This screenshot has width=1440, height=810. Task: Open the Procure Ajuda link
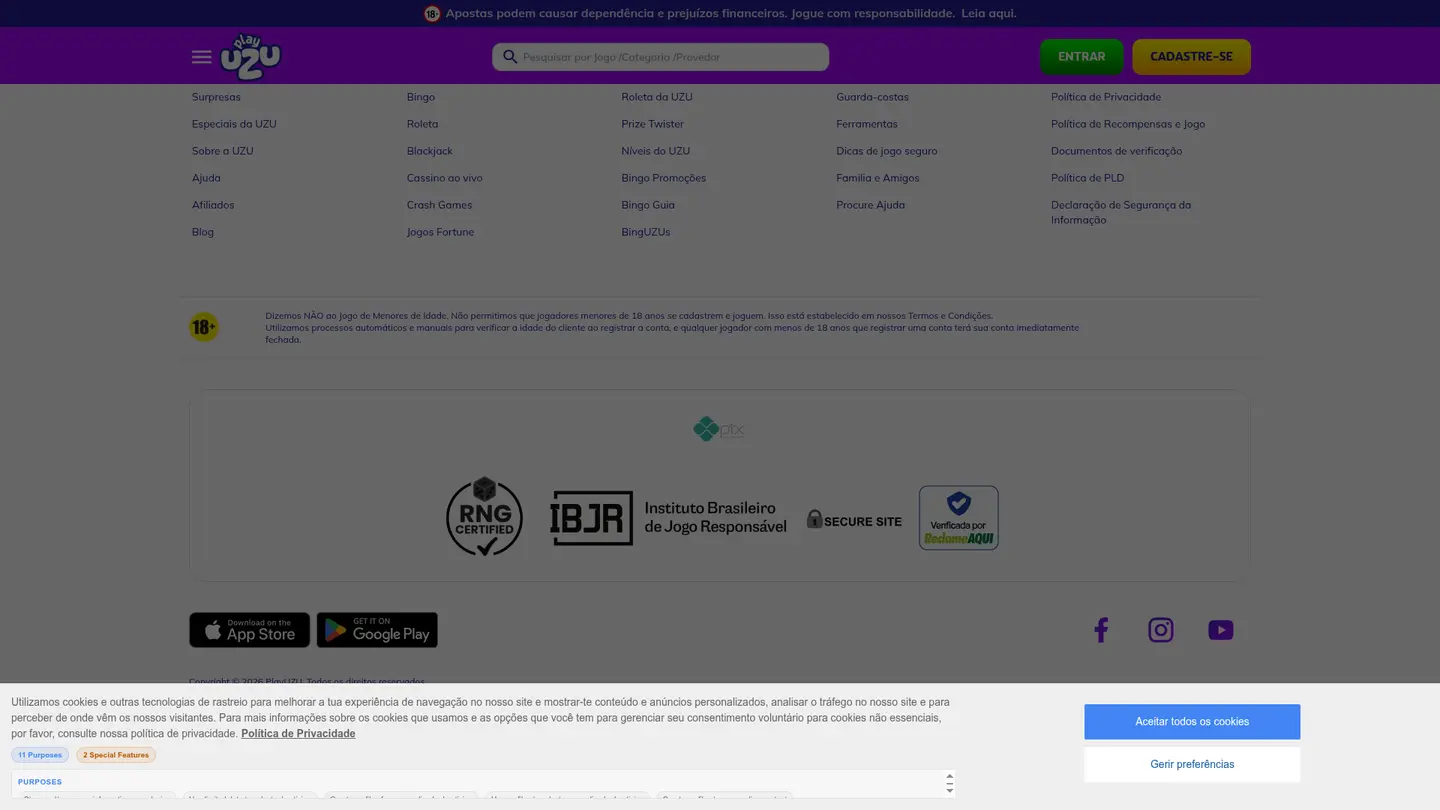click(871, 205)
